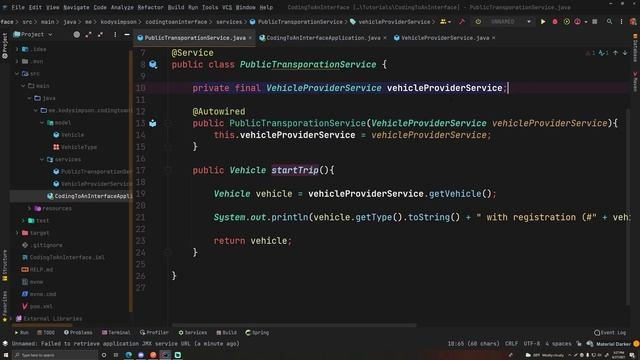Viewport: 640px width, 360px height.
Task: Run the application with the green play icon
Action: (543, 22)
